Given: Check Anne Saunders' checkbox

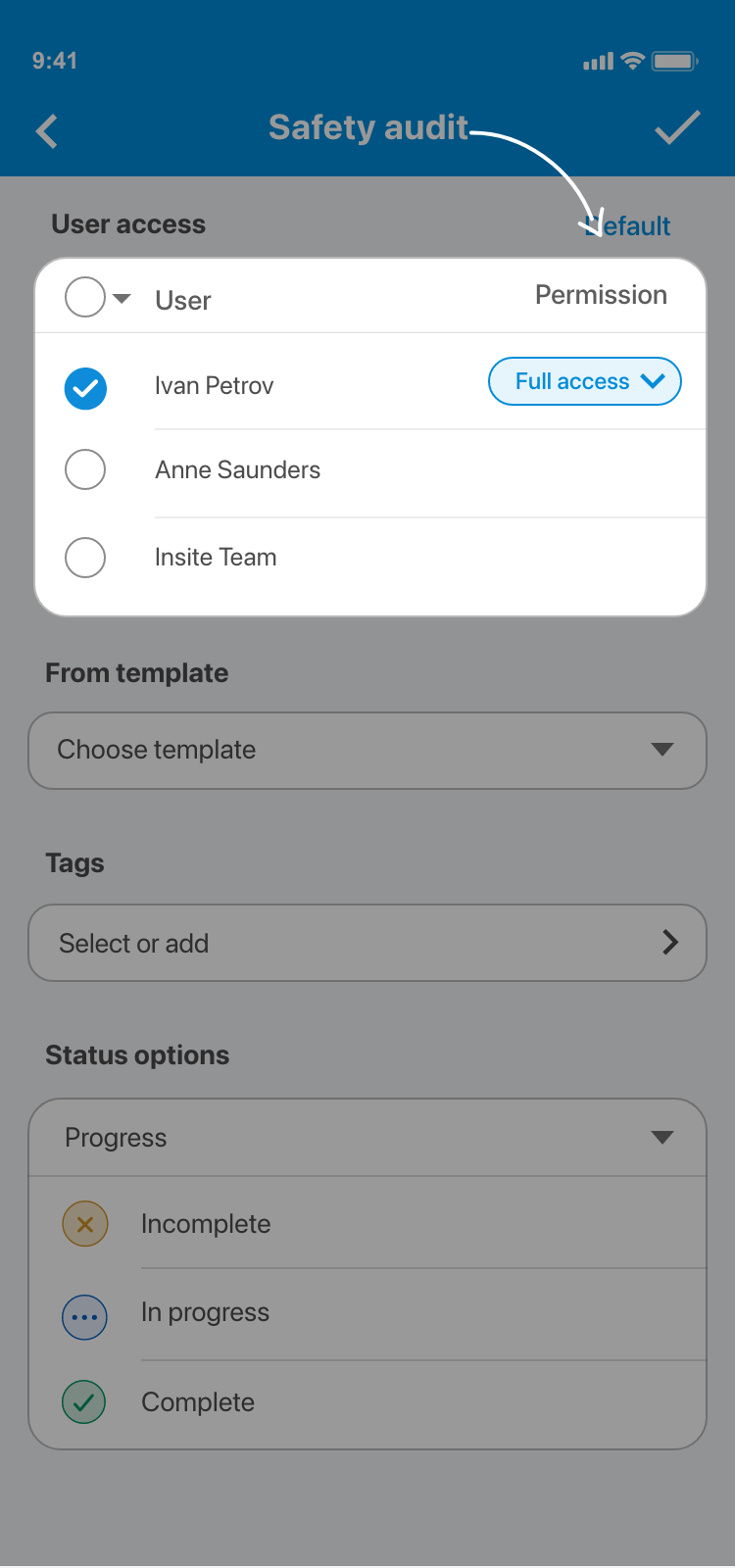Looking at the screenshot, I should click(85, 469).
